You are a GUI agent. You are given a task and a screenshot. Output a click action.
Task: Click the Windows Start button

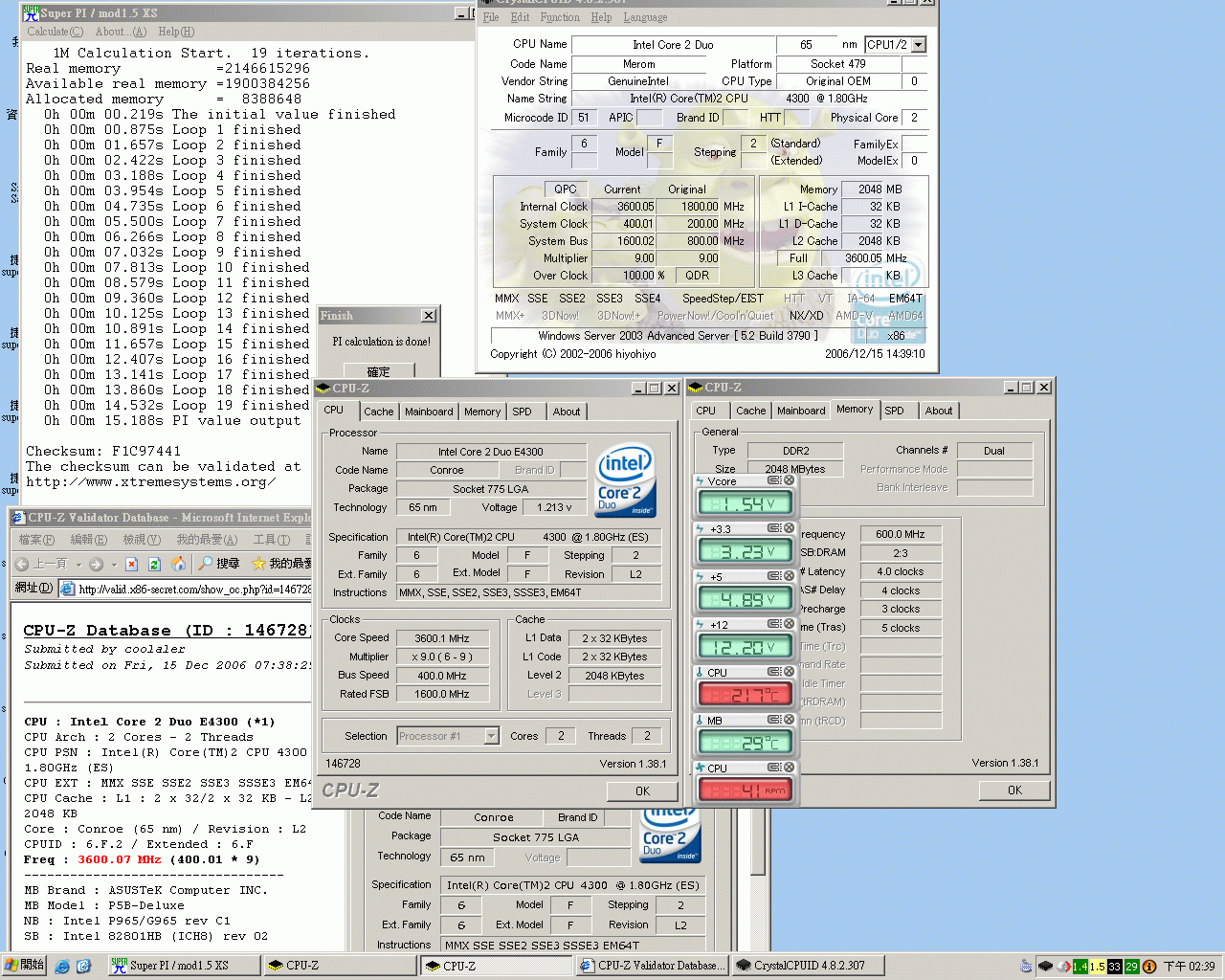[25, 966]
